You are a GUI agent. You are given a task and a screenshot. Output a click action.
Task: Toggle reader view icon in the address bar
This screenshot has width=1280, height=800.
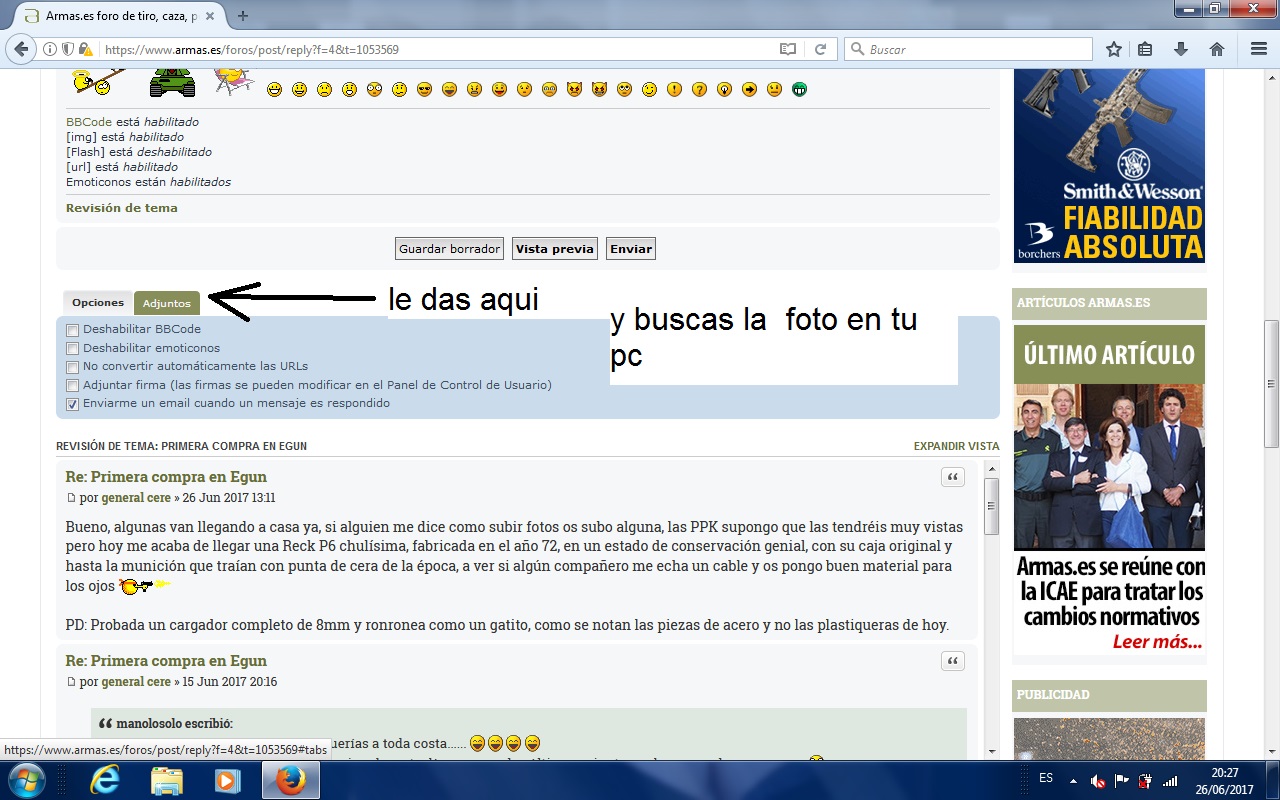click(x=788, y=49)
